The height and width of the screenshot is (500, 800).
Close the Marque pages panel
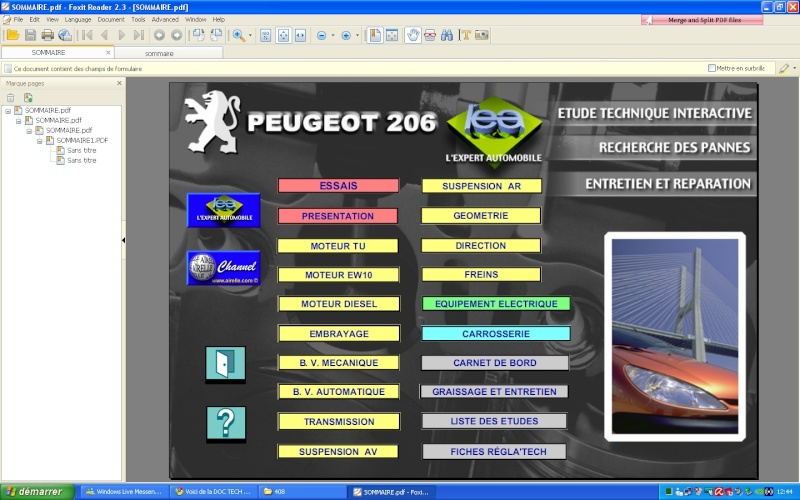(x=119, y=83)
